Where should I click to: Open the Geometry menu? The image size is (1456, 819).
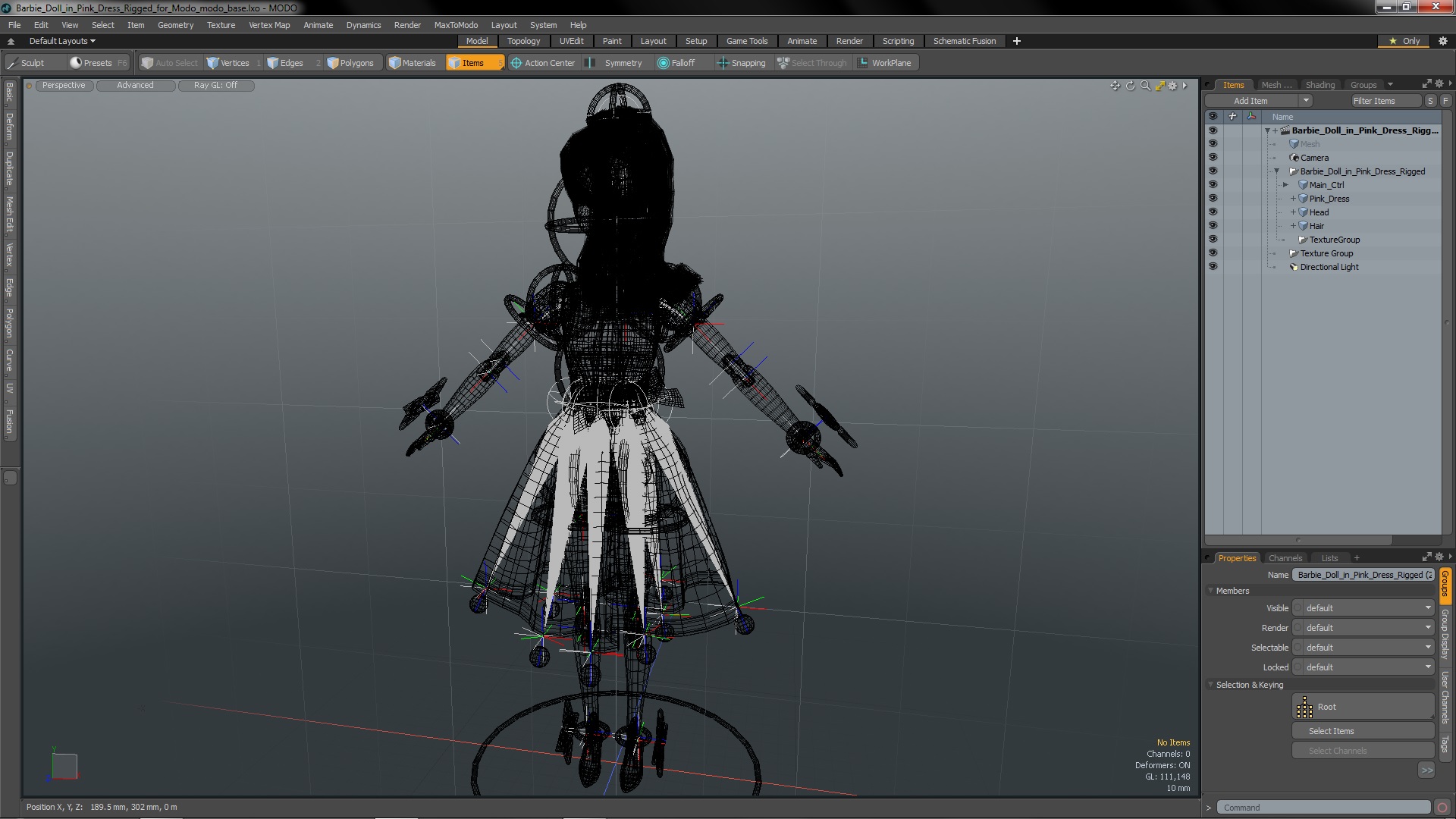click(x=175, y=25)
